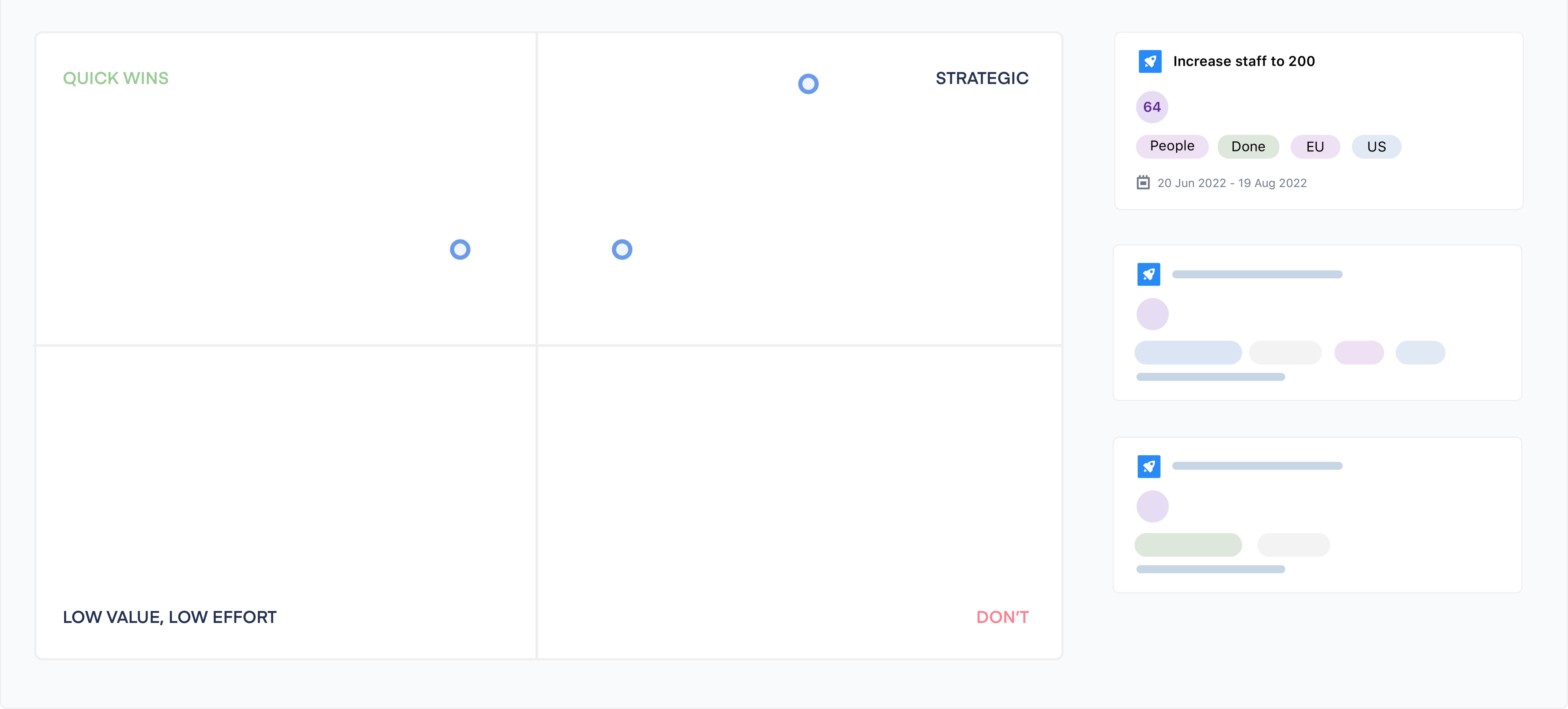Click the calendar icon next to the date range
This screenshot has width=1568, height=709.
[x=1143, y=182]
